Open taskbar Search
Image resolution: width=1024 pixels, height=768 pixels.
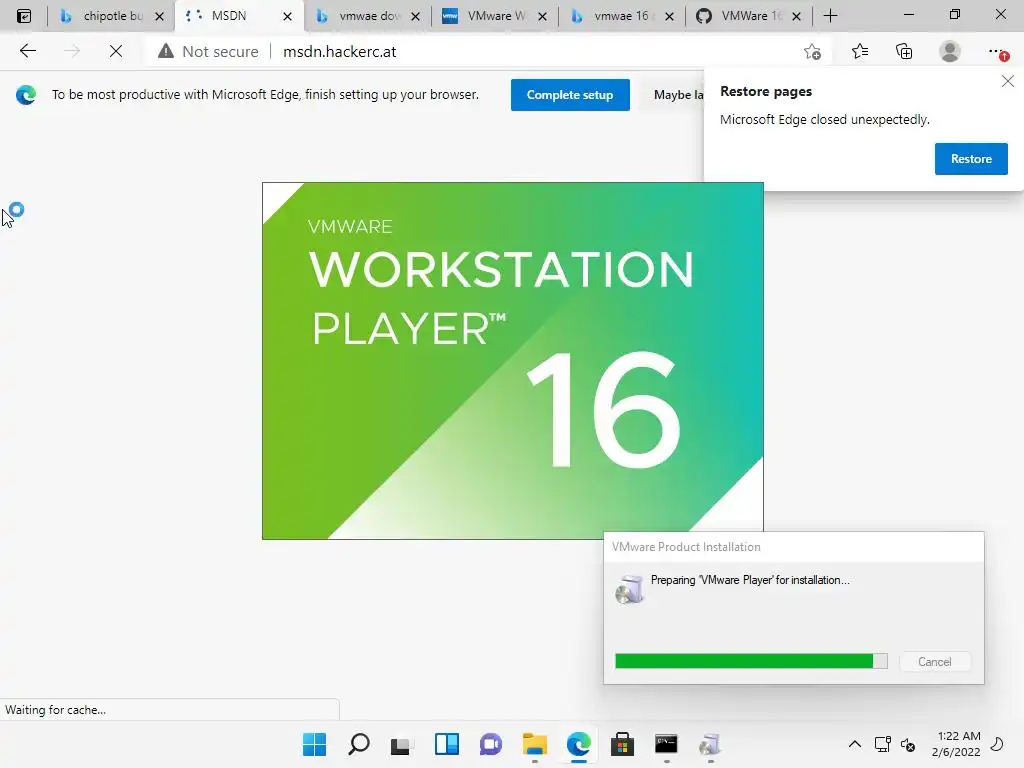coord(359,744)
